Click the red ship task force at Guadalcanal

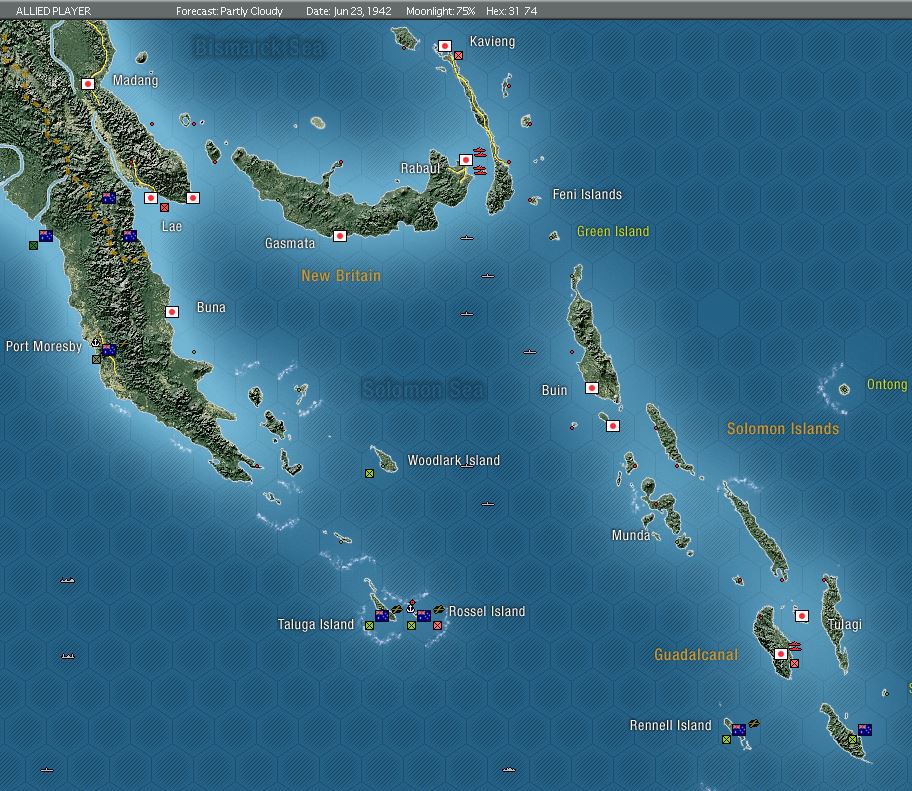pyautogui.click(x=795, y=646)
